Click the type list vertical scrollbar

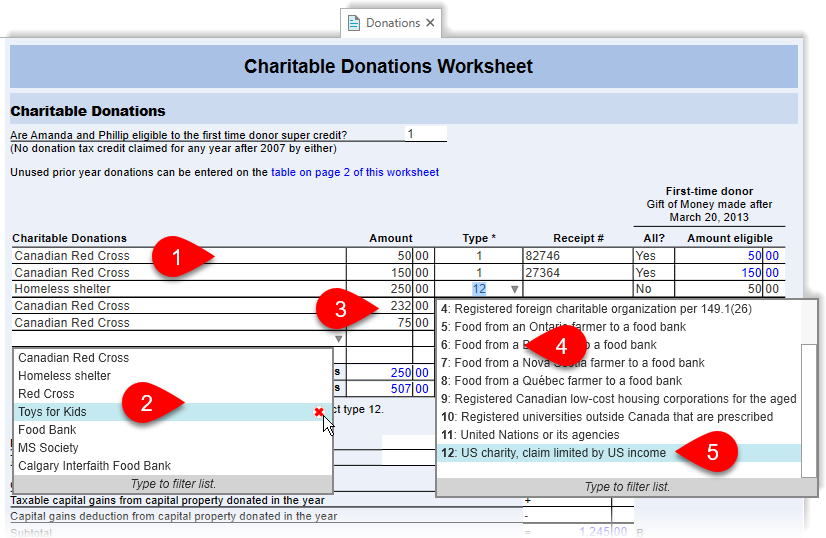click(x=809, y=410)
